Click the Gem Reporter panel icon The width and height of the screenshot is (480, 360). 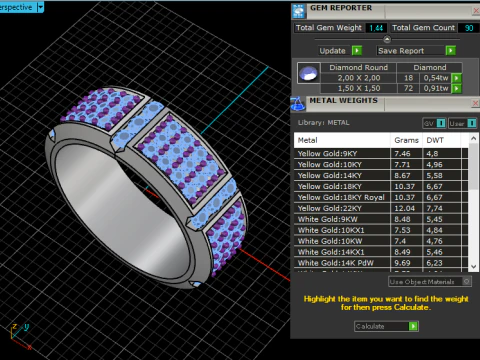pos(299,12)
